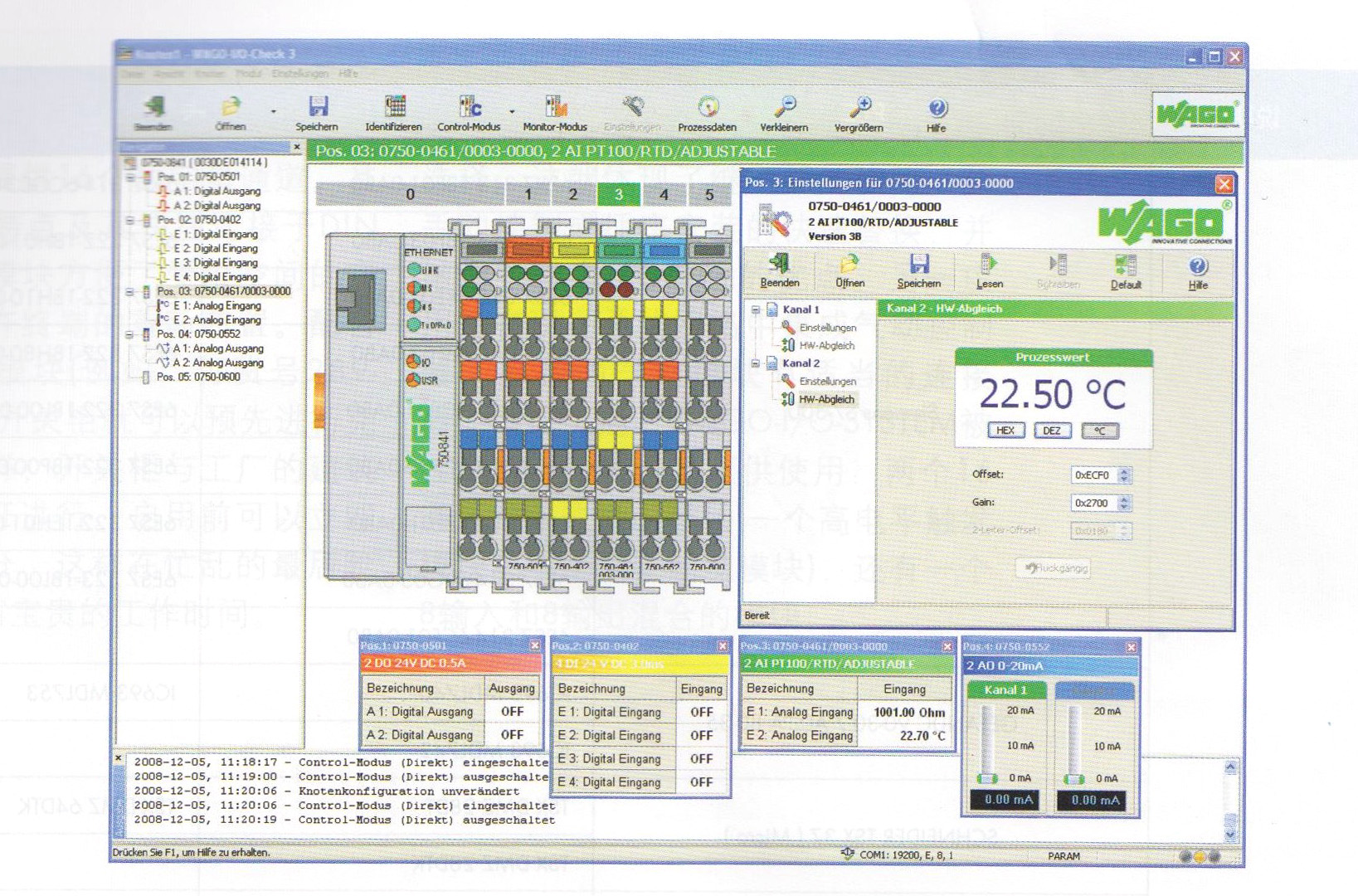Switch process value to DEZ format
The image size is (1358, 896).
(x=1051, y=431)
